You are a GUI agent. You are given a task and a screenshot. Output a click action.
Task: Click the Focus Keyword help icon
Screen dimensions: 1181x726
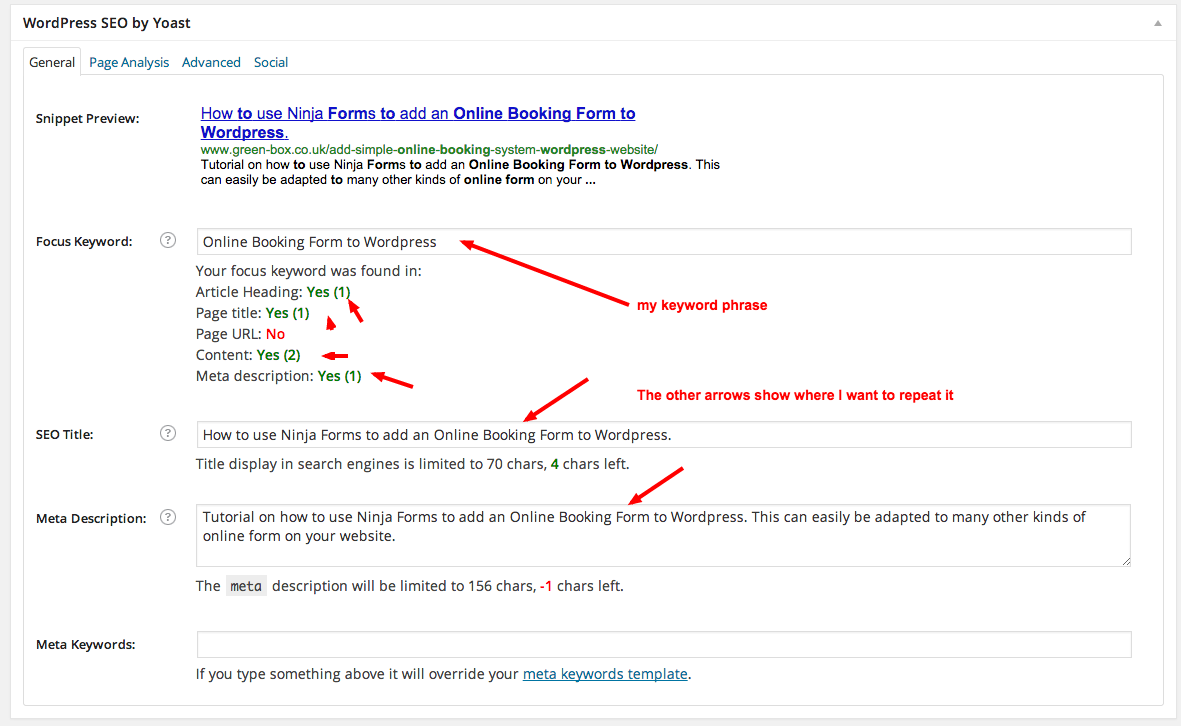(168, 241)
